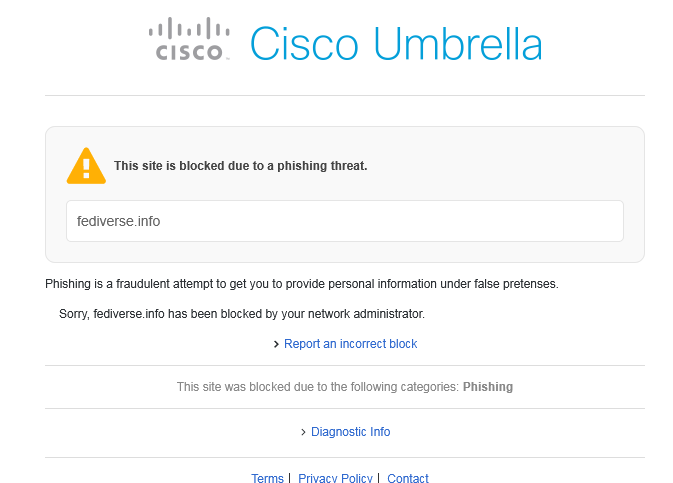Click the phishing threat blocked heading
This screenshot has width=673, height=483.
pos(241,166)
